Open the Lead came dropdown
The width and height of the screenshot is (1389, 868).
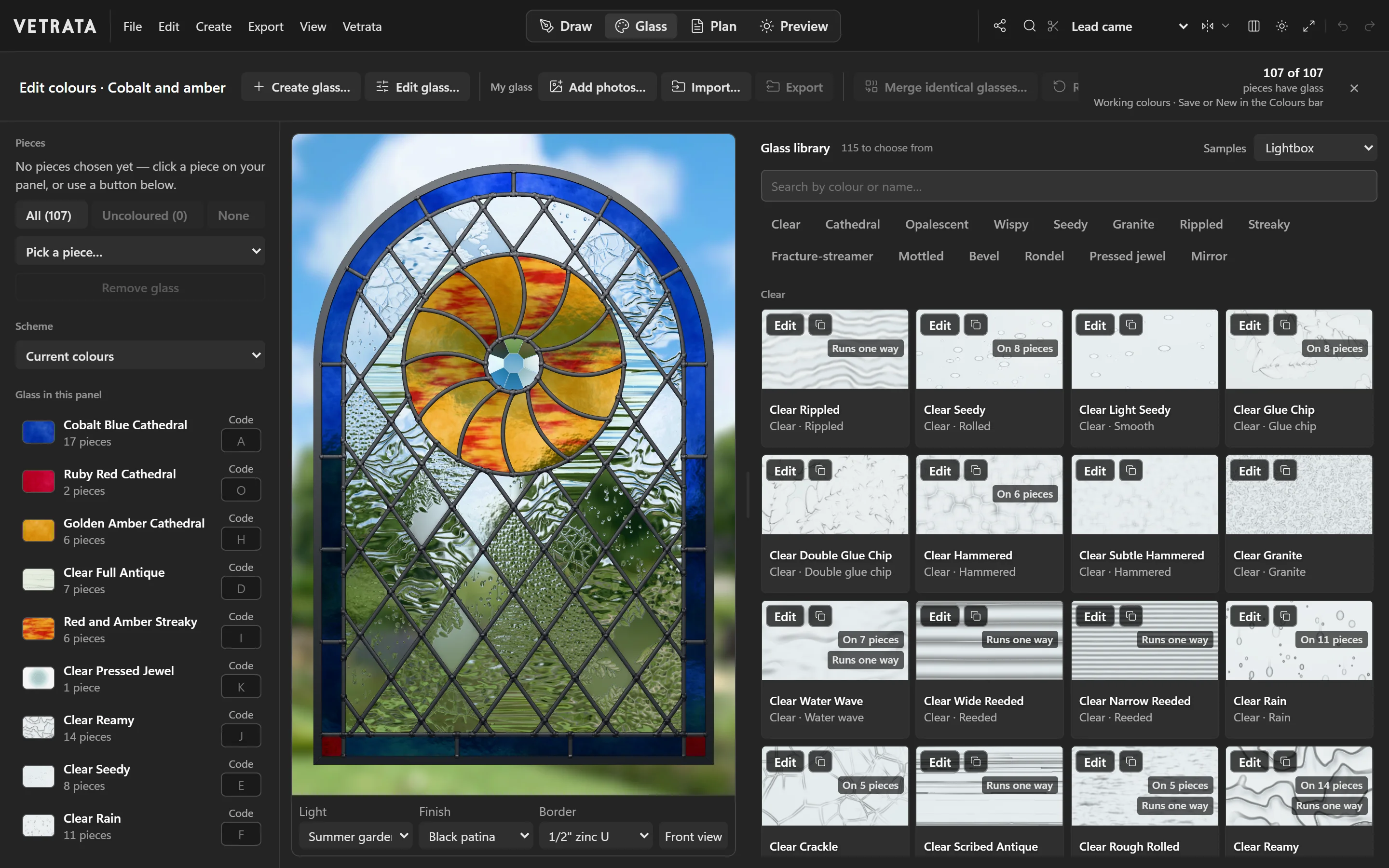point(1129,27)
